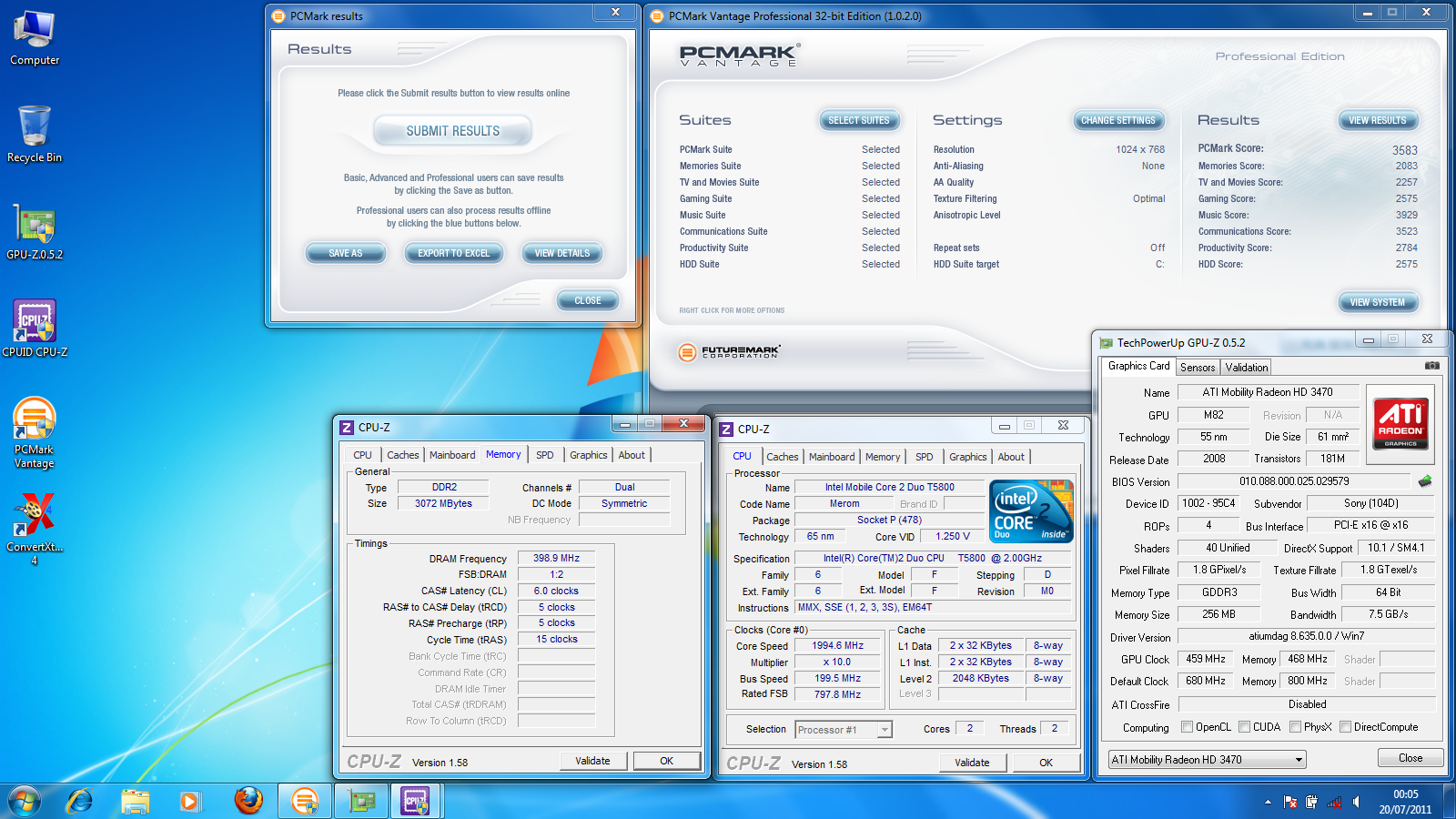Click OK in CPU-Z processor window
This screenshot has height=819, width=1456.
click(1046, 763)
